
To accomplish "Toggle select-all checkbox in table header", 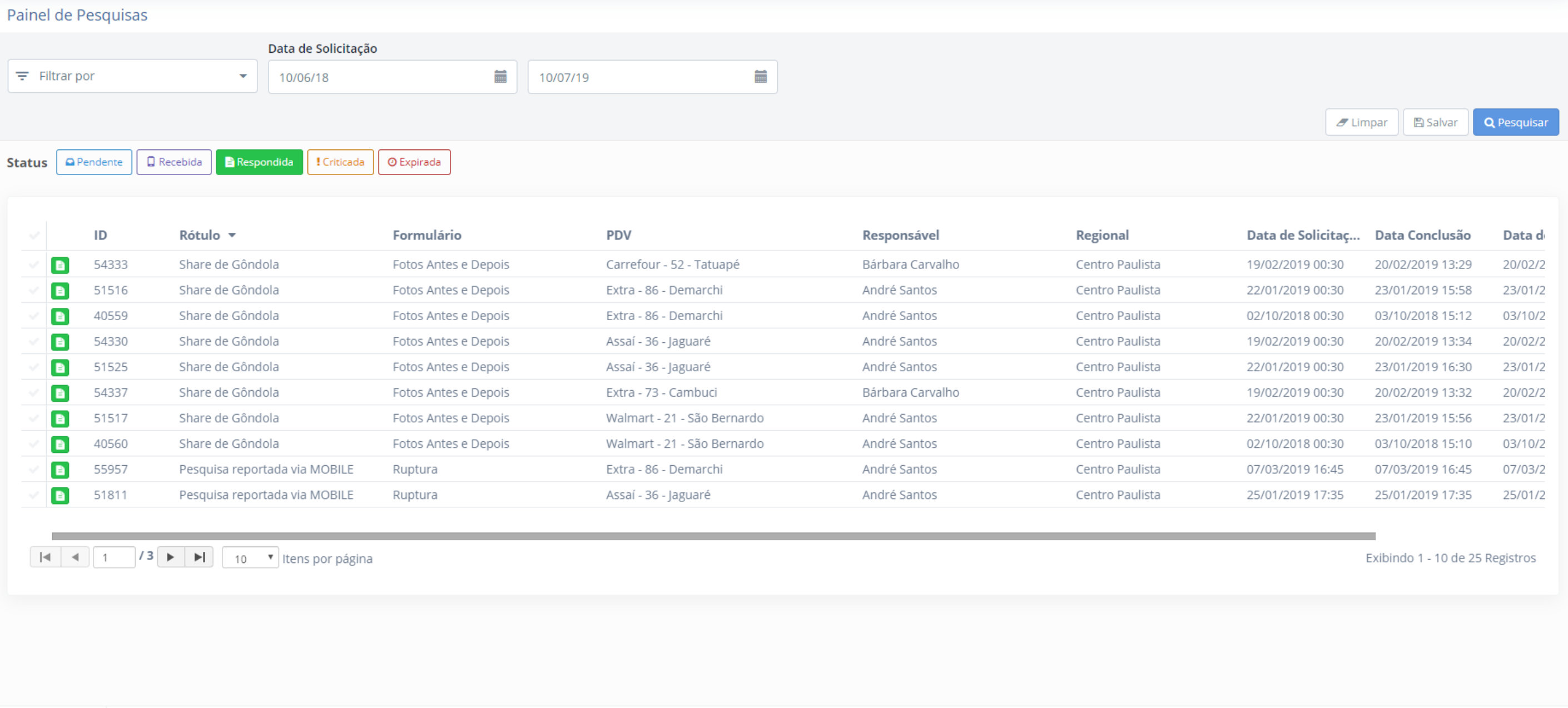I will pyautogui.click(x=34, y=236).
